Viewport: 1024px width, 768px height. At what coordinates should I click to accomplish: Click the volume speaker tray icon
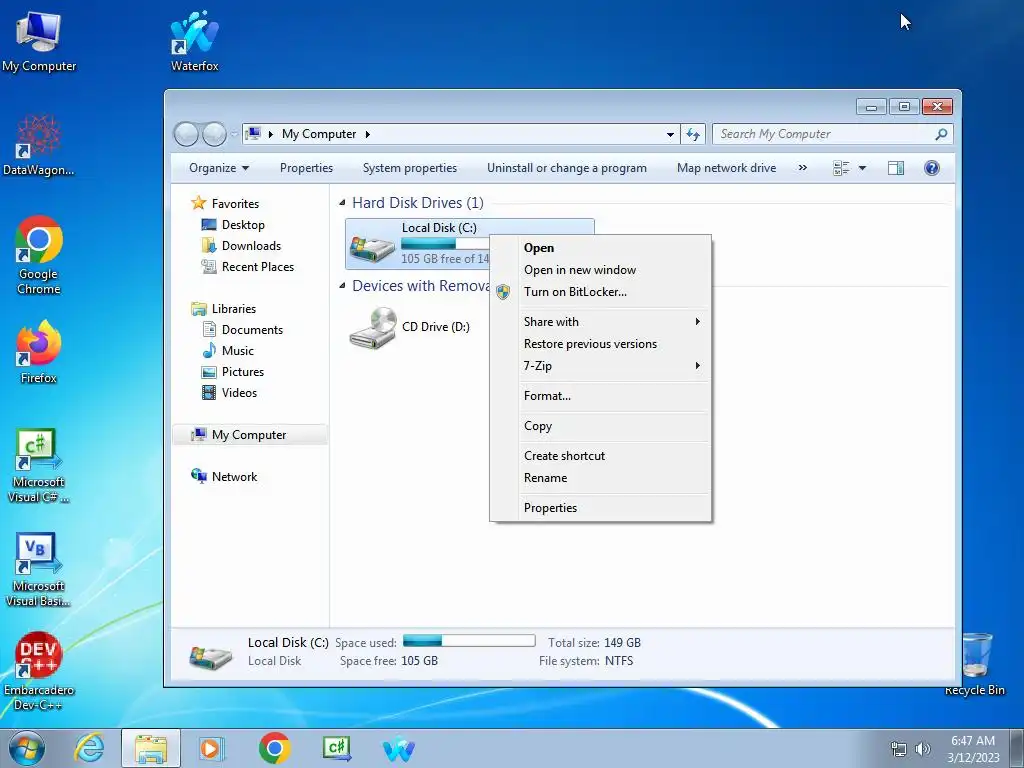click(x=923, y=749)
